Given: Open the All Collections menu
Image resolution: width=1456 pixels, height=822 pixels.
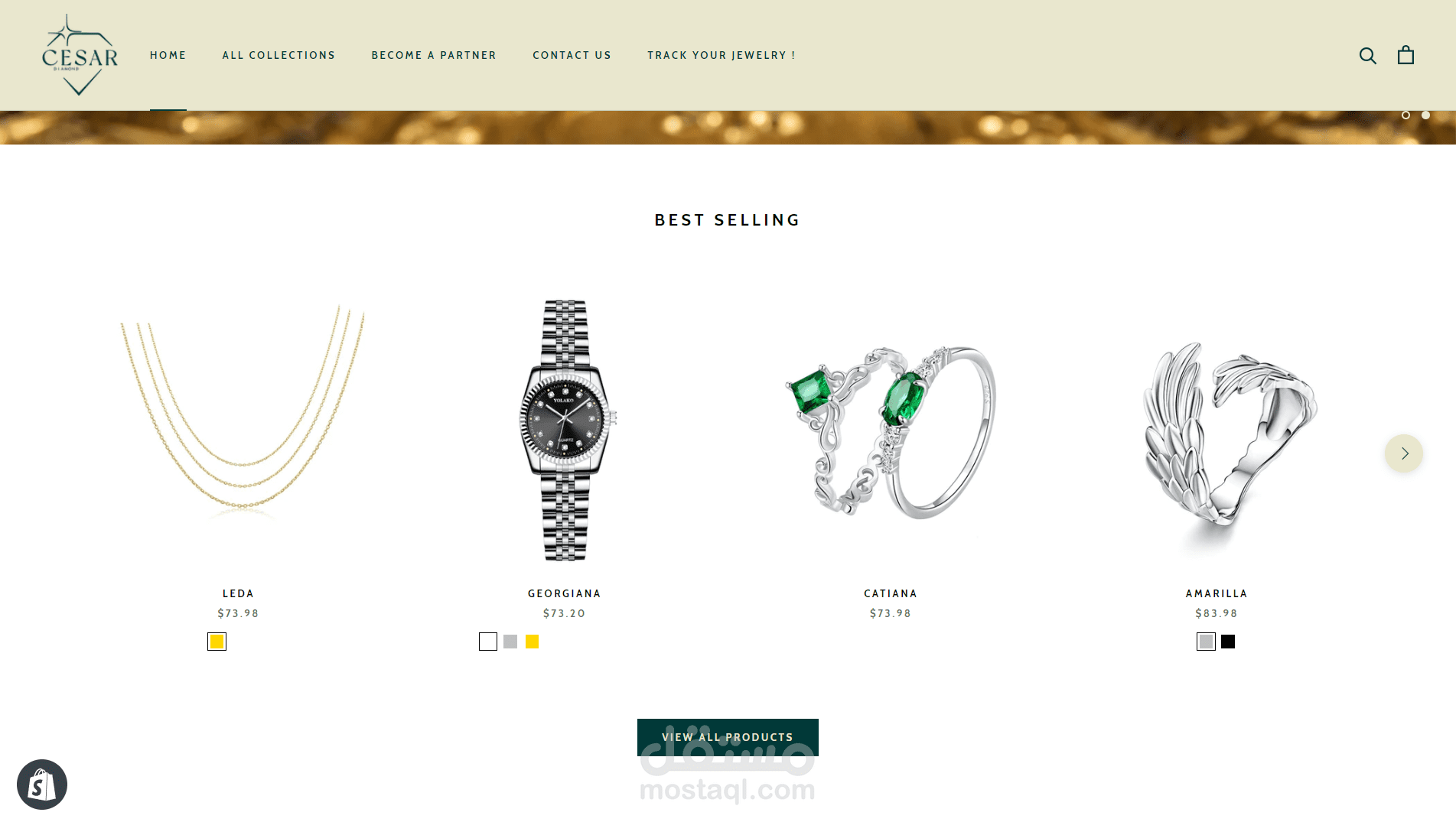Looking at the screenshot, I should 278,55.
